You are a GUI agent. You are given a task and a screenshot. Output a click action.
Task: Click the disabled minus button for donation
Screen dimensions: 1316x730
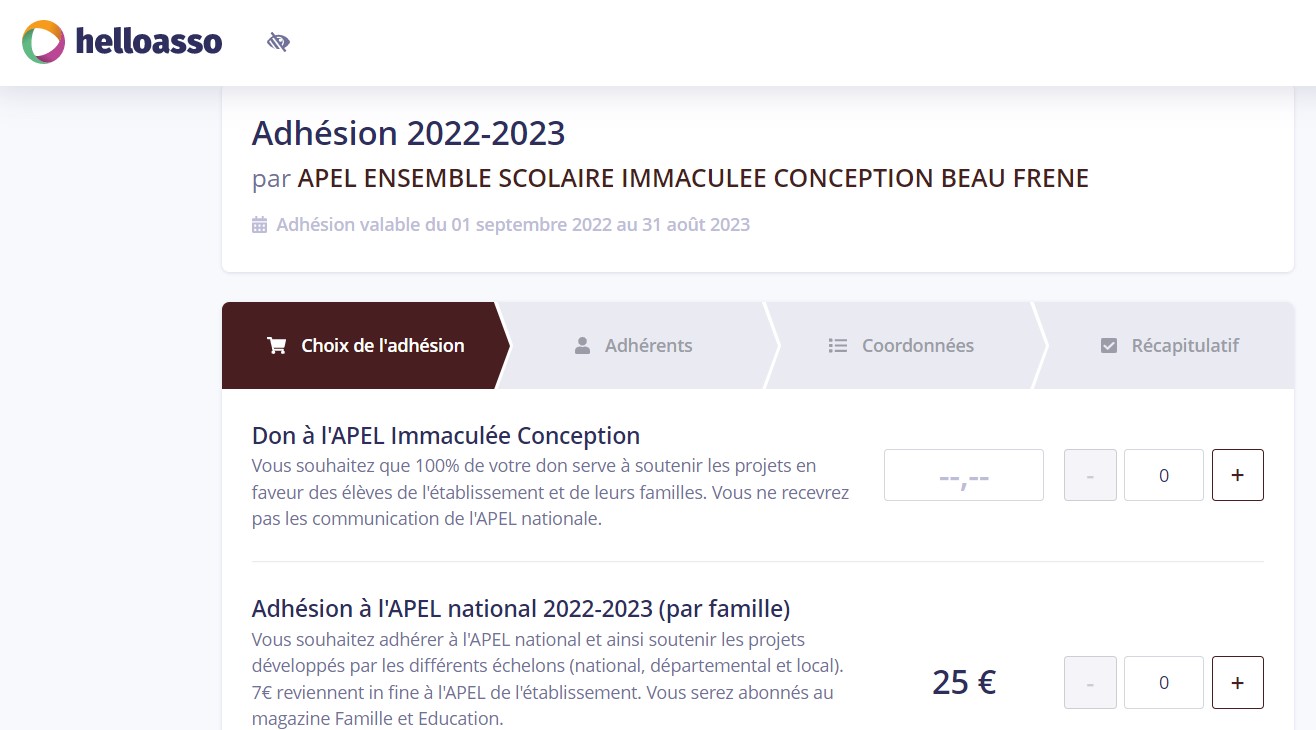[x=1089, y=475]
